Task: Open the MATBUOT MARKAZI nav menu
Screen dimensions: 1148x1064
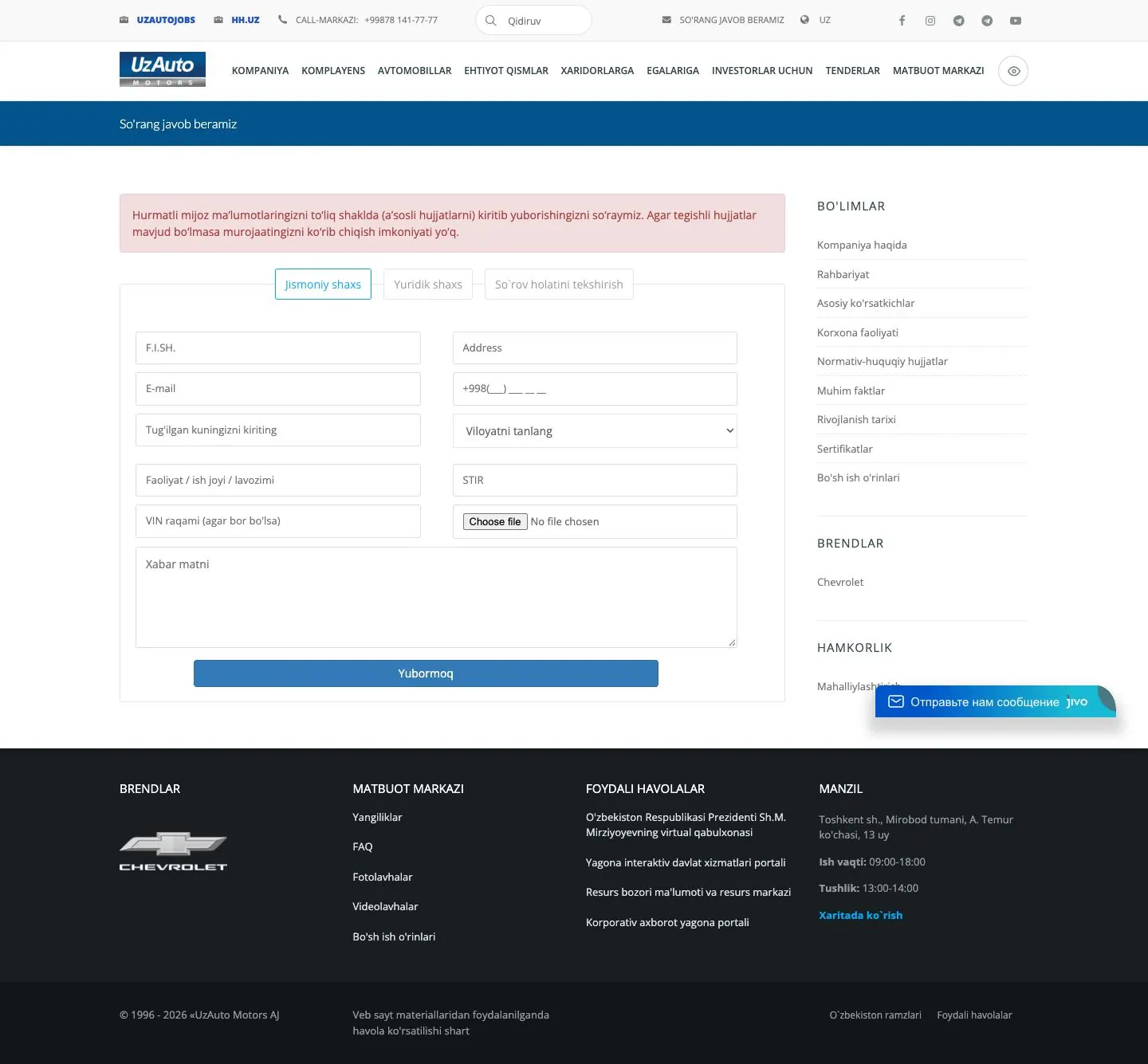Action: click(x=938, y=71)
